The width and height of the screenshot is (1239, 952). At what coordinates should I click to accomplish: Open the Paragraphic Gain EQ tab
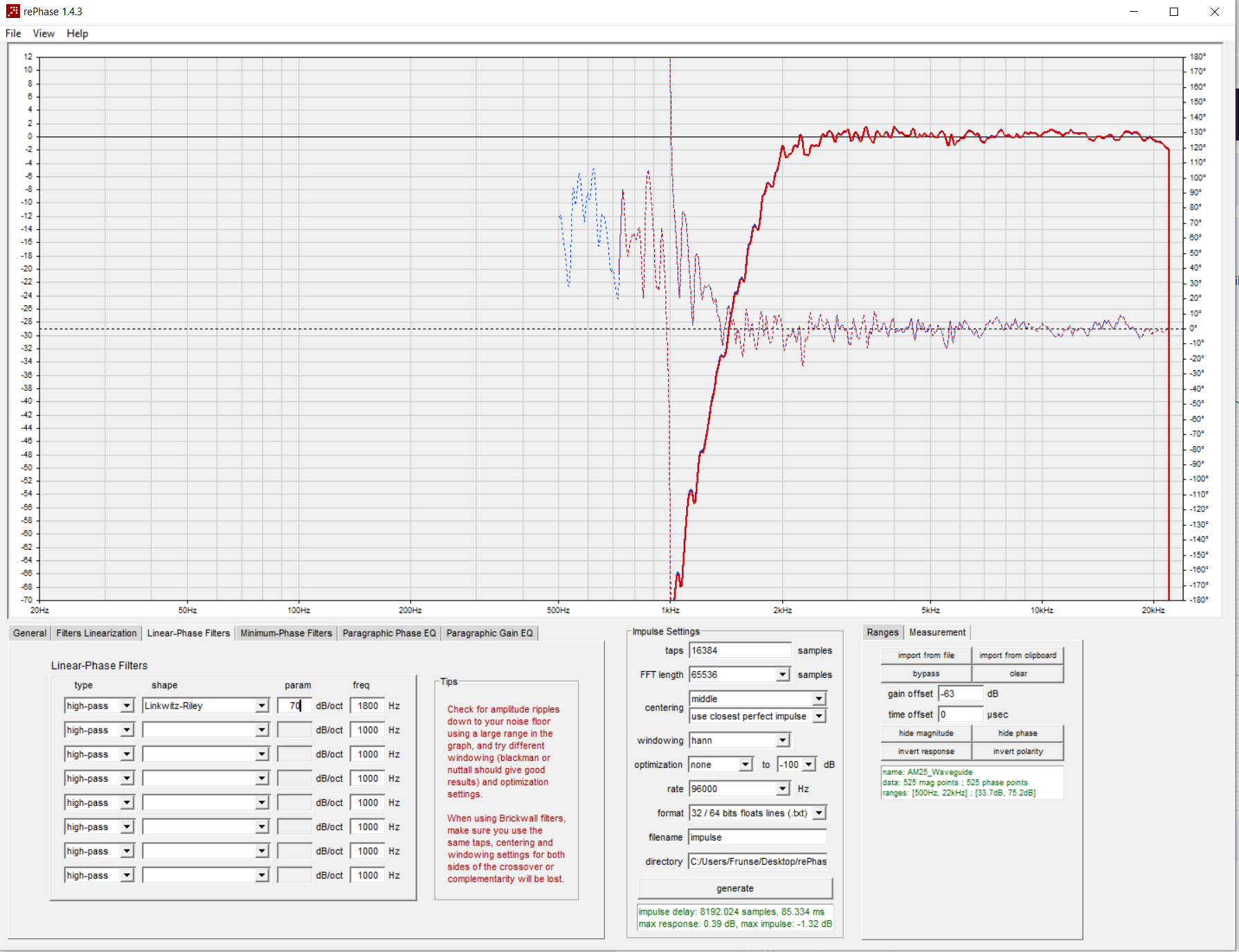click(x=489, y=633)
